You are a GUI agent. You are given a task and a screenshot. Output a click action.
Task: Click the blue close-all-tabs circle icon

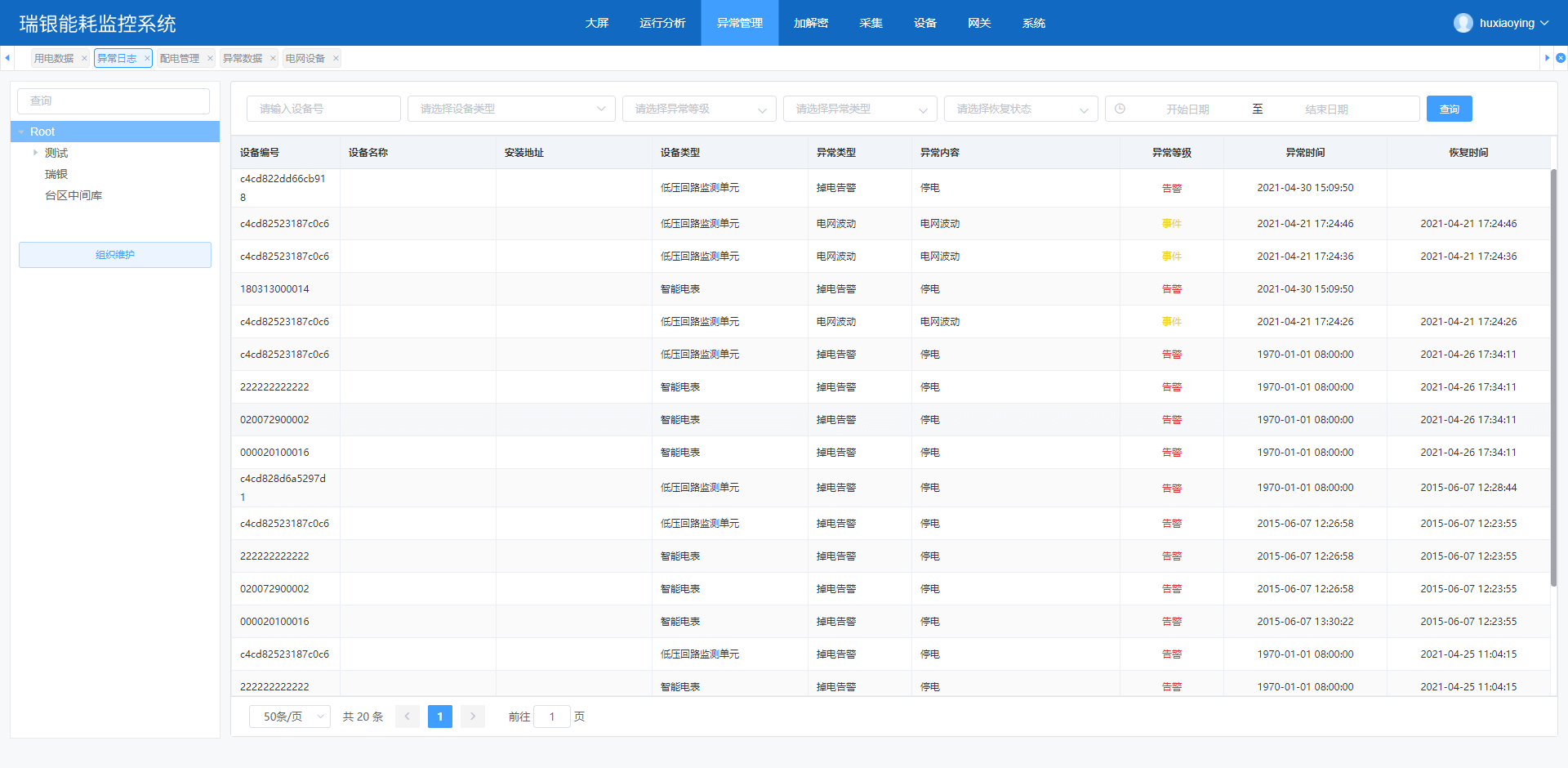1561,58
